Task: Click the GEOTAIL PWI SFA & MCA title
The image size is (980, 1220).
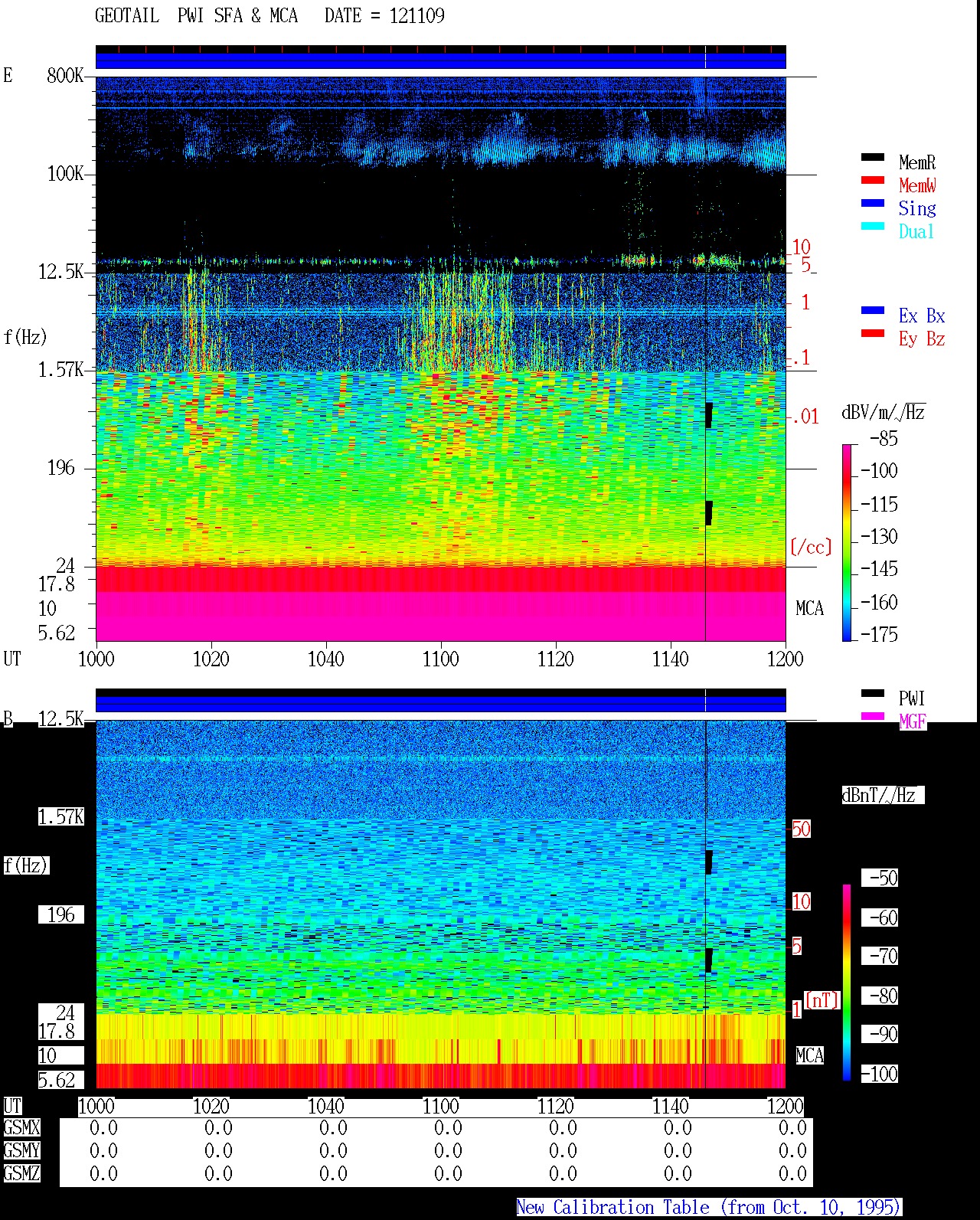Action: tap(197, 15)
